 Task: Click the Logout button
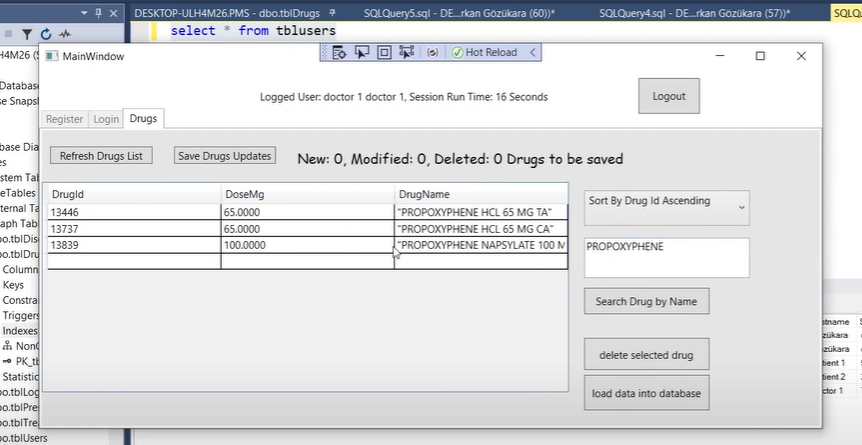pyautogui.click(x=668, y=96)
